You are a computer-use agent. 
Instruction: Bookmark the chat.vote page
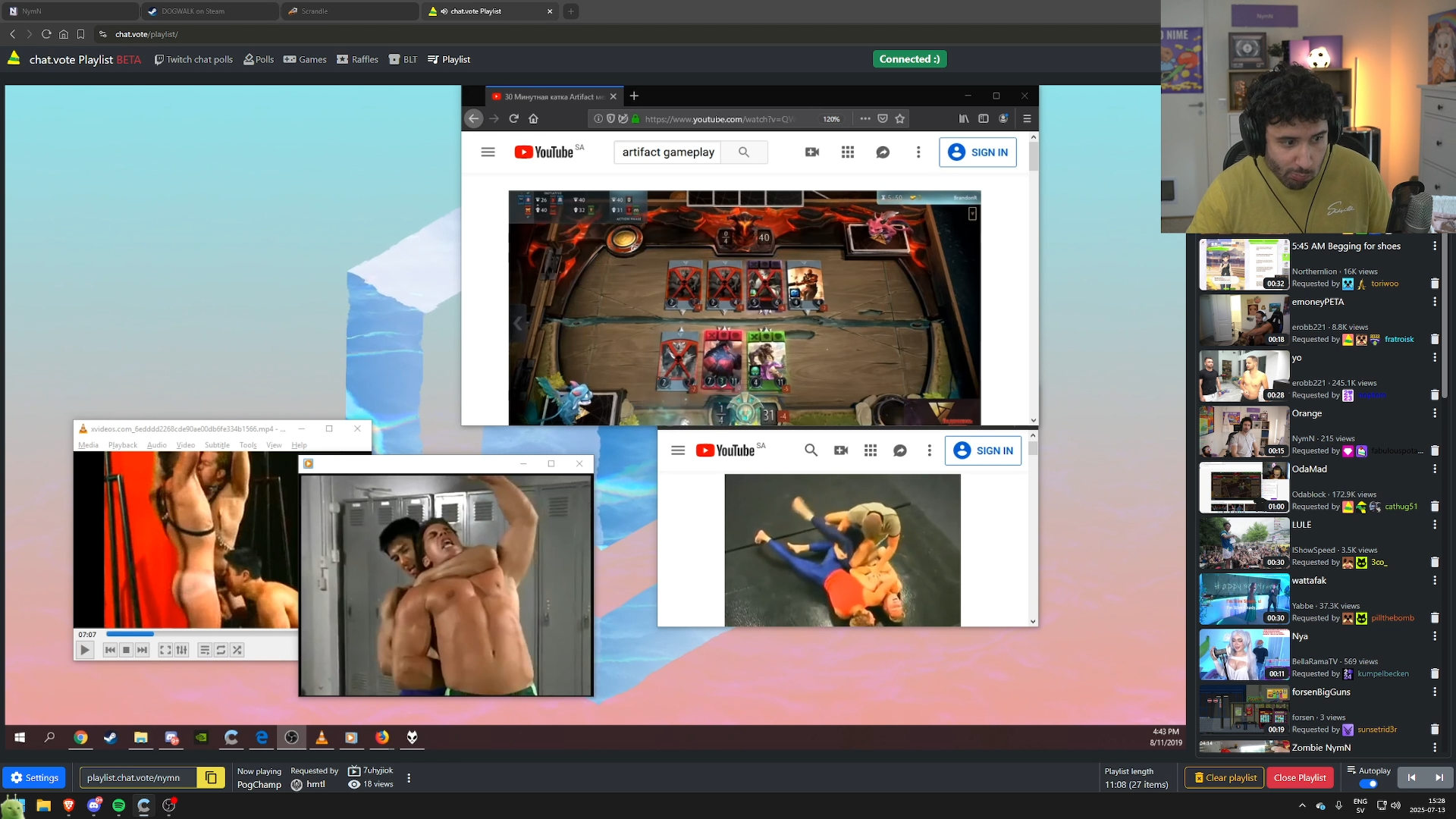point(80,34)
